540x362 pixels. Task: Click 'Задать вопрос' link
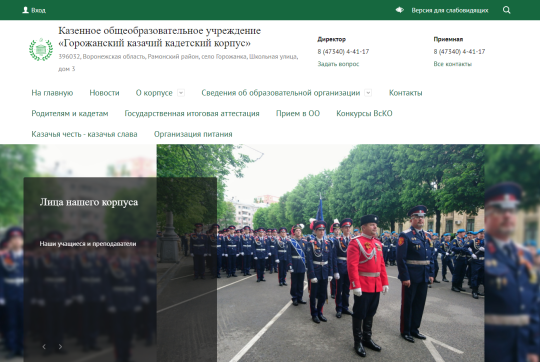coord(338,64)
